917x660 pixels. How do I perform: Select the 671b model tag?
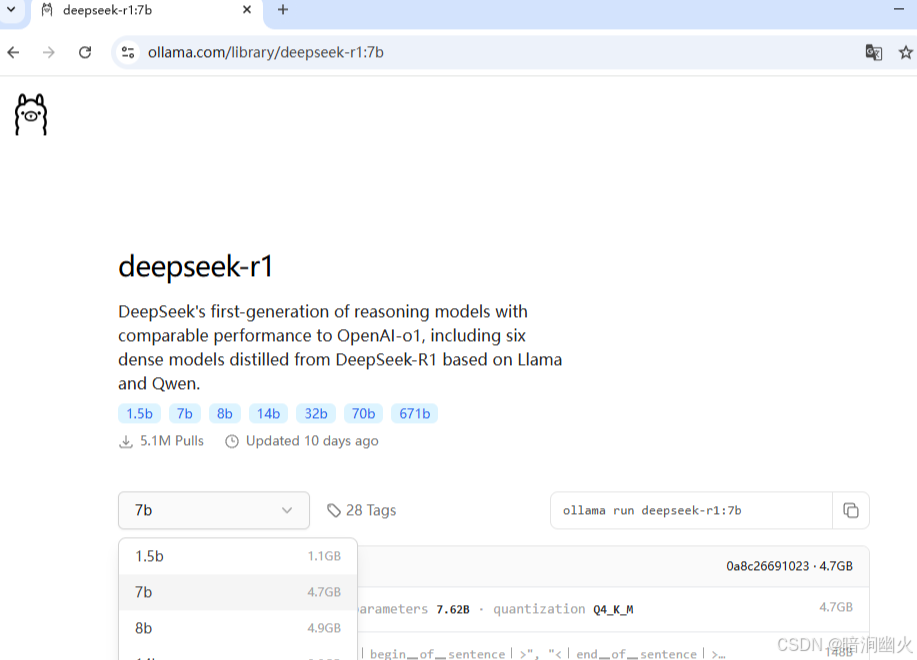pos(414,413)
